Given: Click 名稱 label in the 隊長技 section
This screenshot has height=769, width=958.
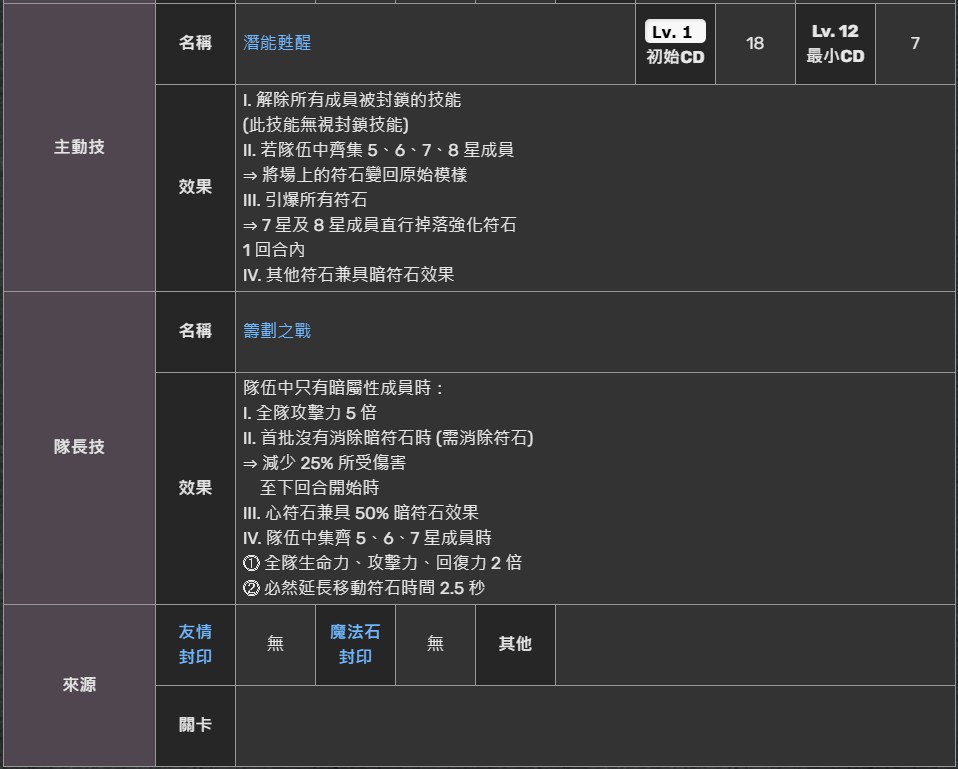Looking at the screenshot, I should [x=195, y=330].
